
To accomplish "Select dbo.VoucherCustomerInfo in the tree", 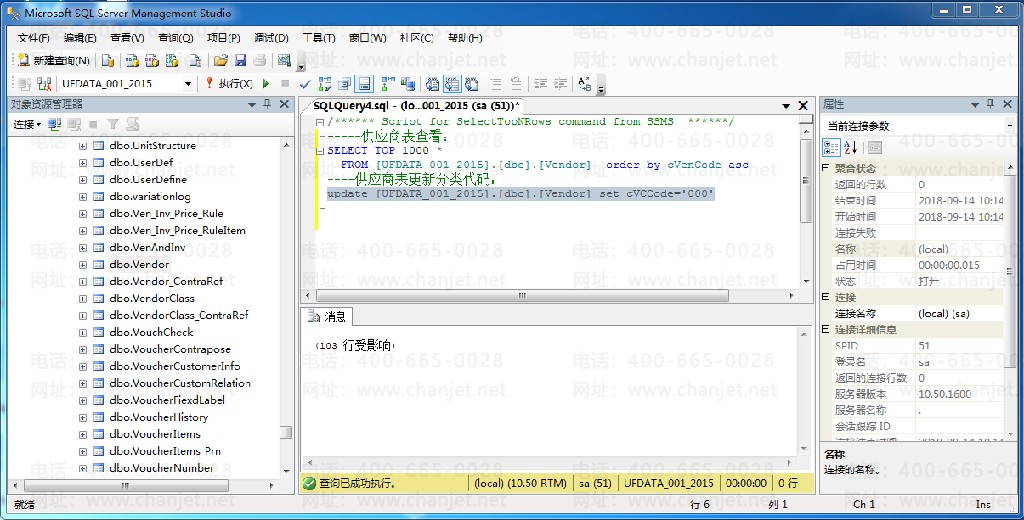I will coord(174,366).
